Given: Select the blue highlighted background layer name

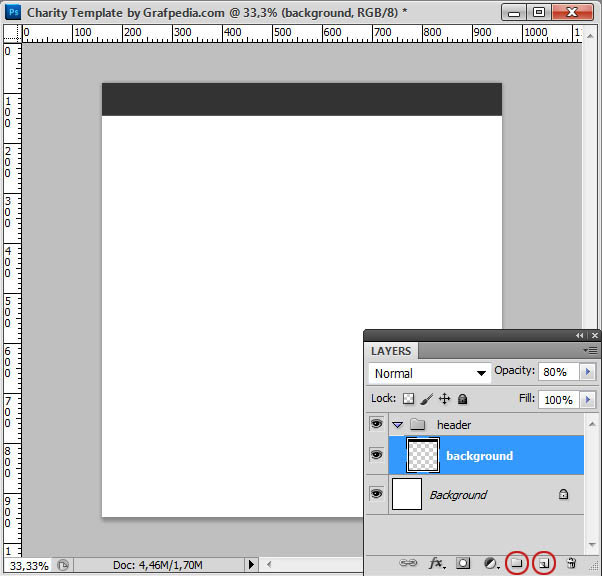Looking at the screenshot, I should click(479, 456).
